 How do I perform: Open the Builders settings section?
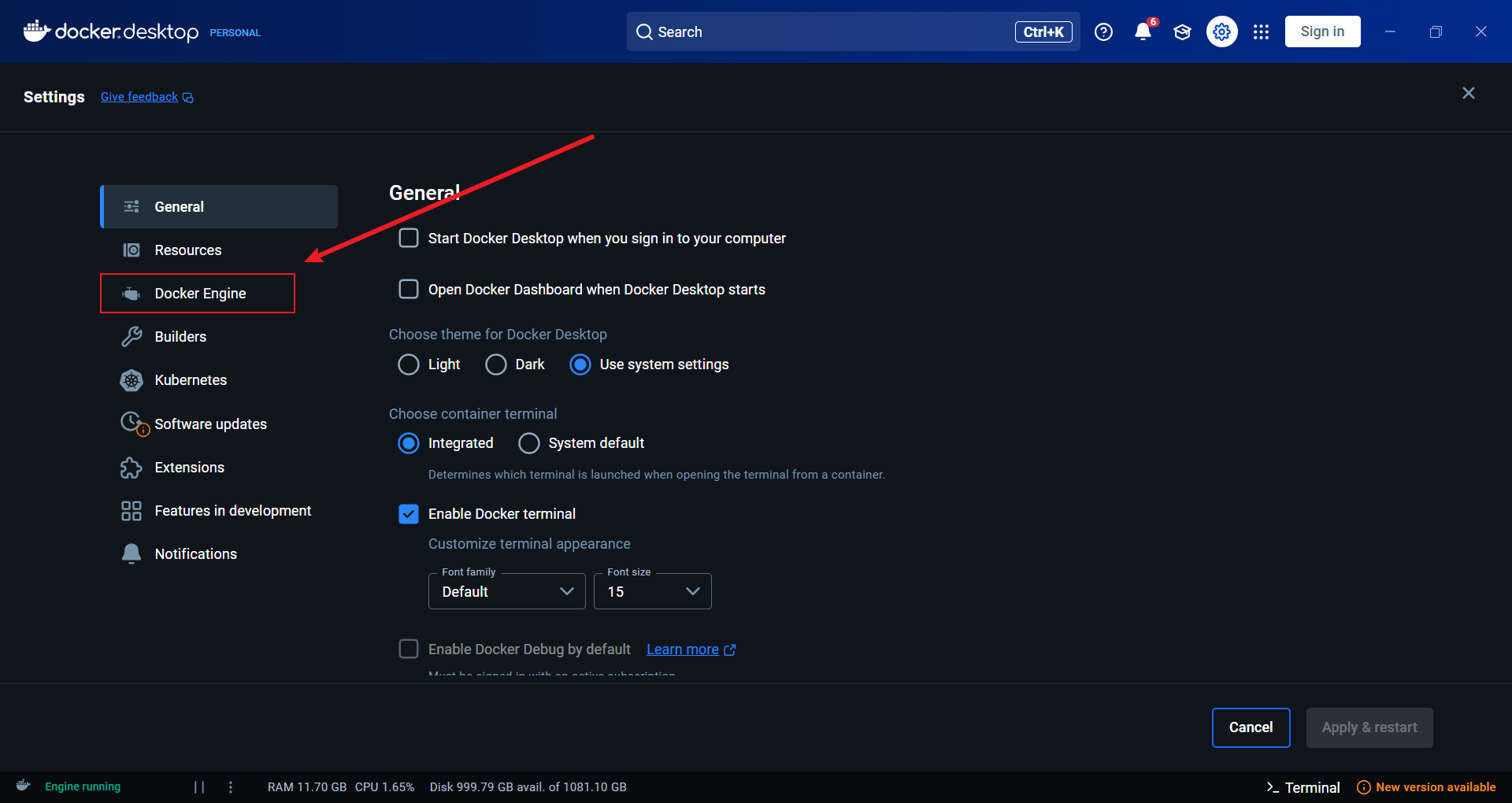click(219, 337)
